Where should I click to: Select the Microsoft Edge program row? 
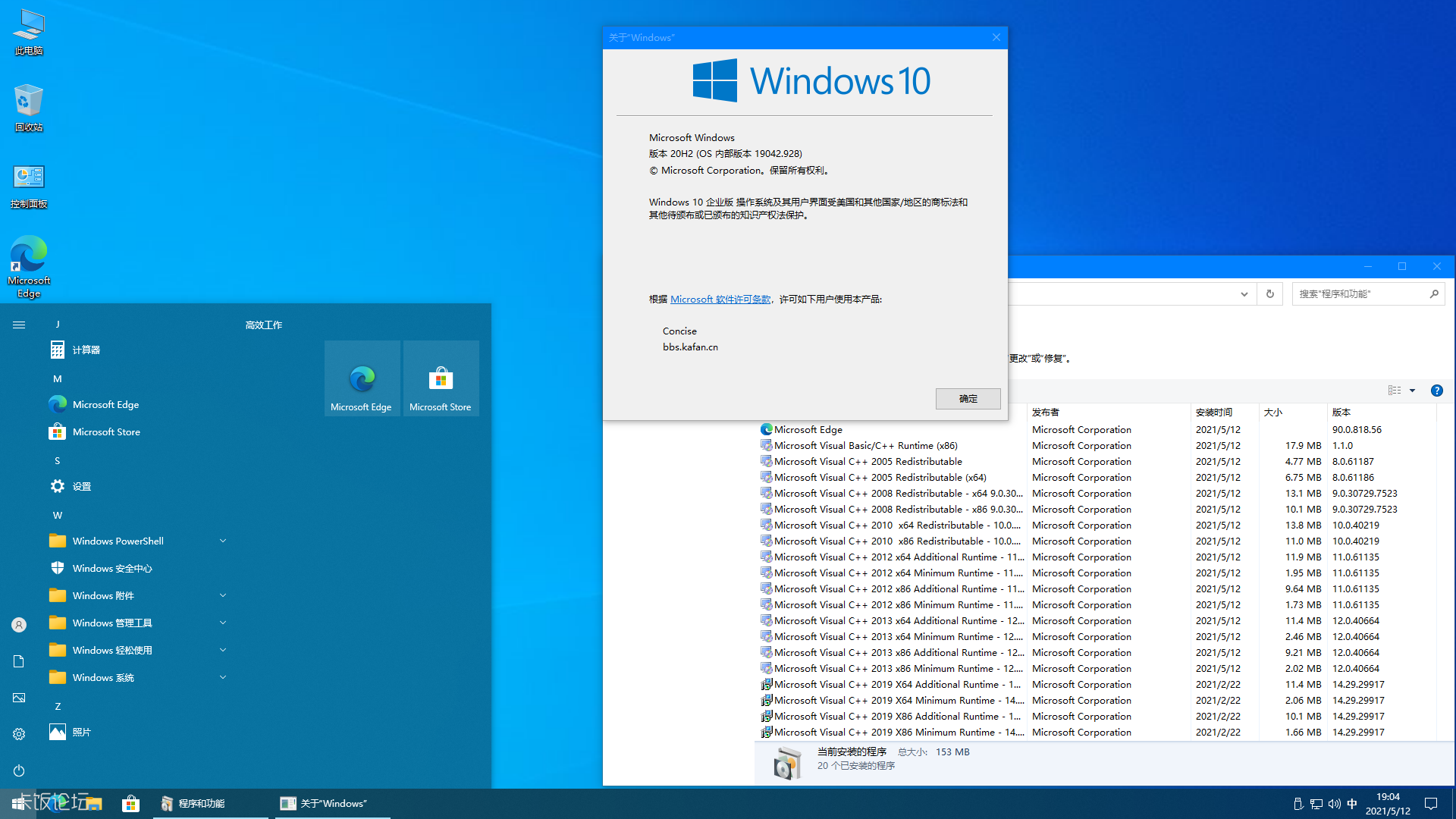(x=1097, y=429)
